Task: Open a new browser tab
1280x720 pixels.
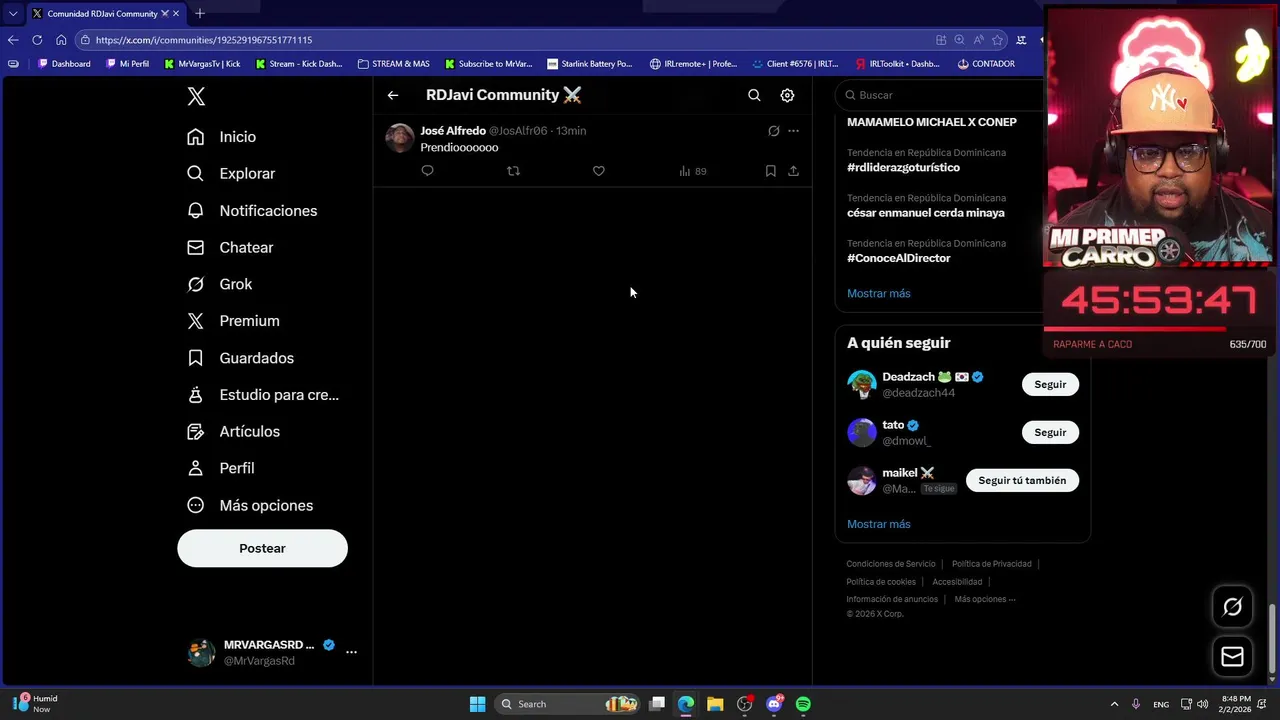Action: [x=200, y=13]
